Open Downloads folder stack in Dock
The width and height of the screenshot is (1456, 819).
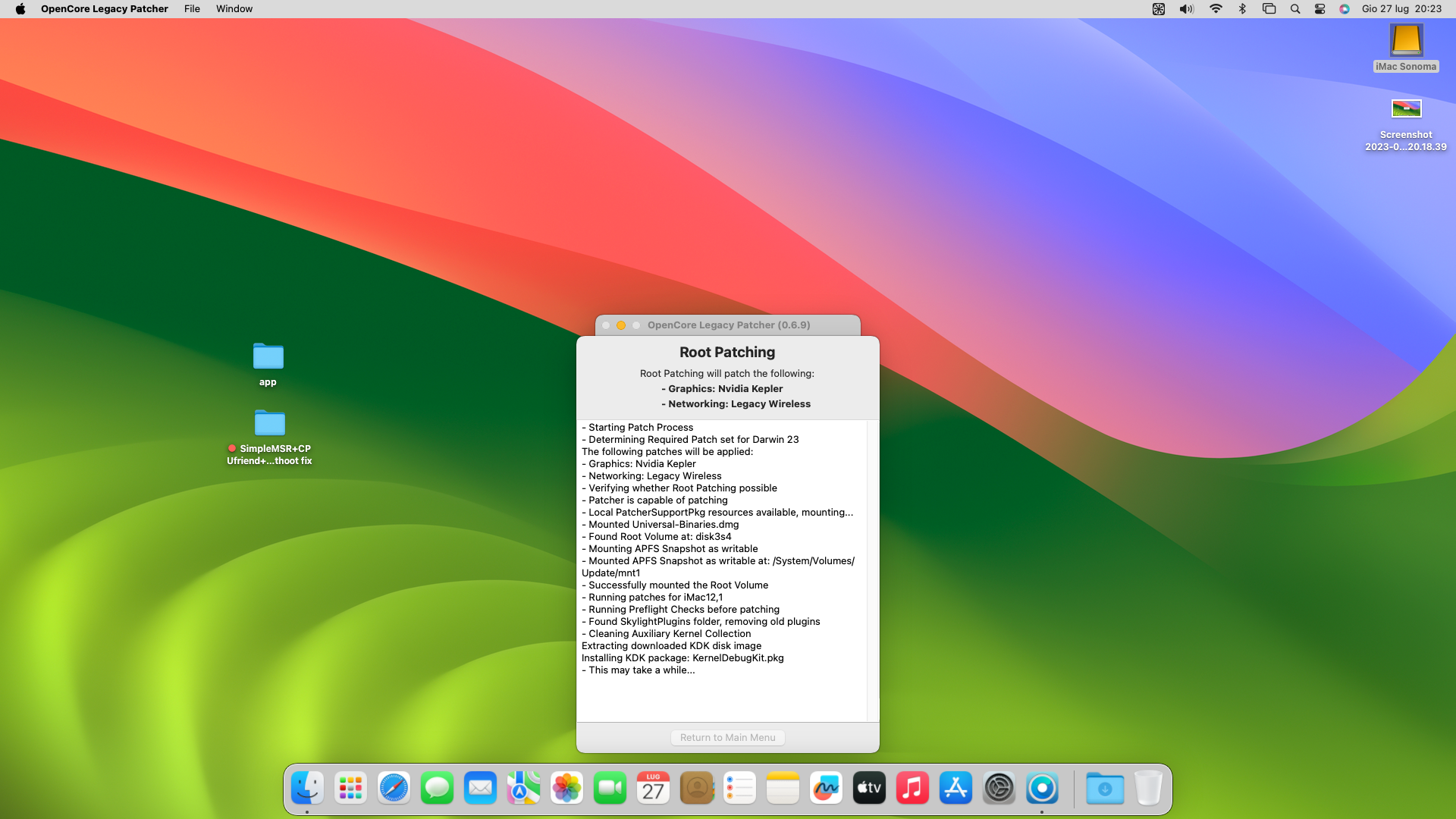pos(1105,789)
